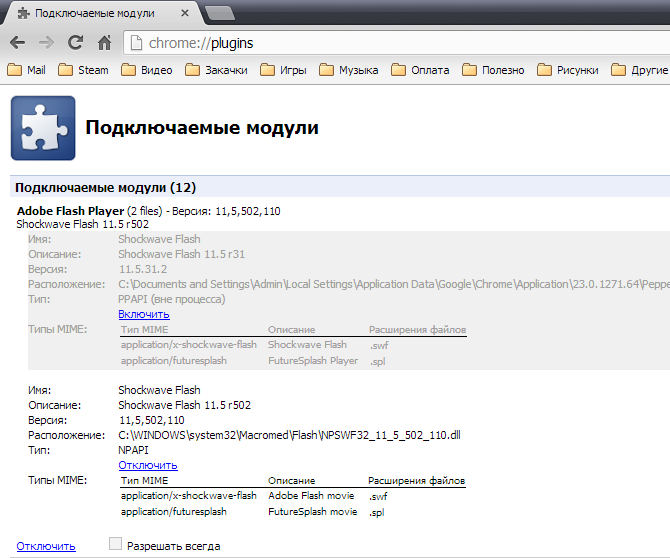Open the Музыка bookmarks folder

[348, 70]
